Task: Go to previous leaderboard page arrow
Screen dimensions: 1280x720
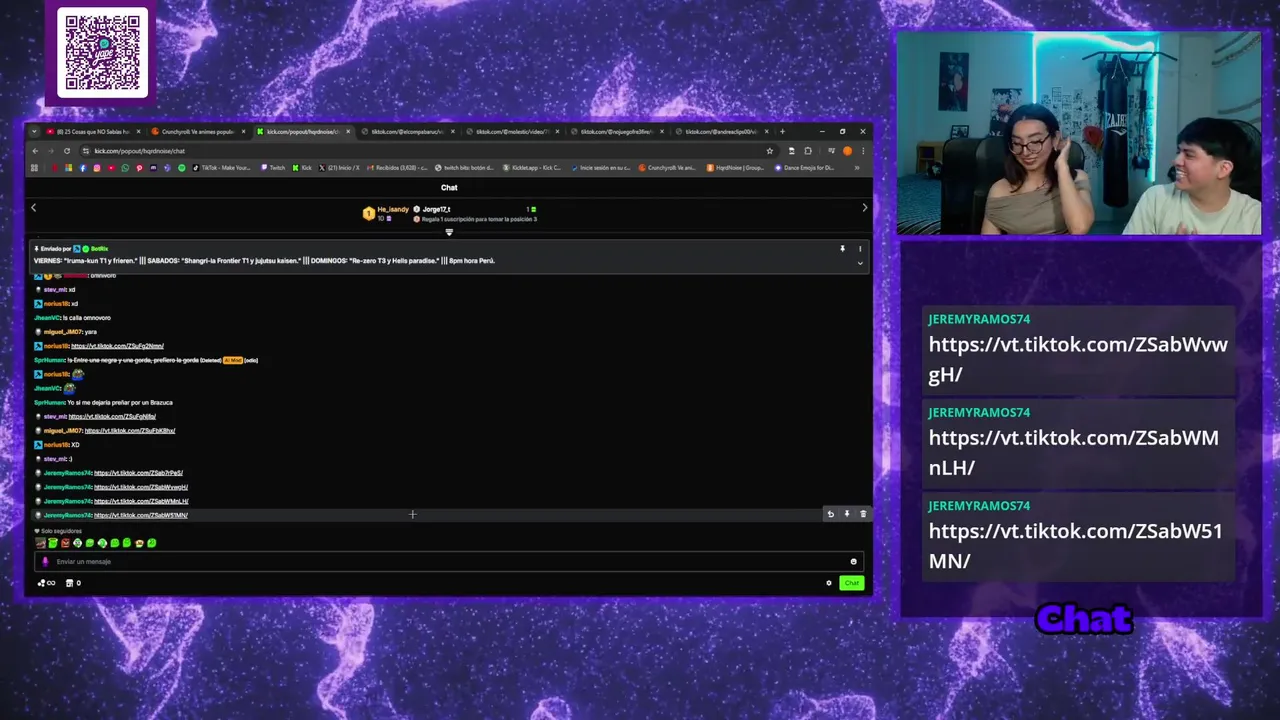Action: (x=33, y=208)
